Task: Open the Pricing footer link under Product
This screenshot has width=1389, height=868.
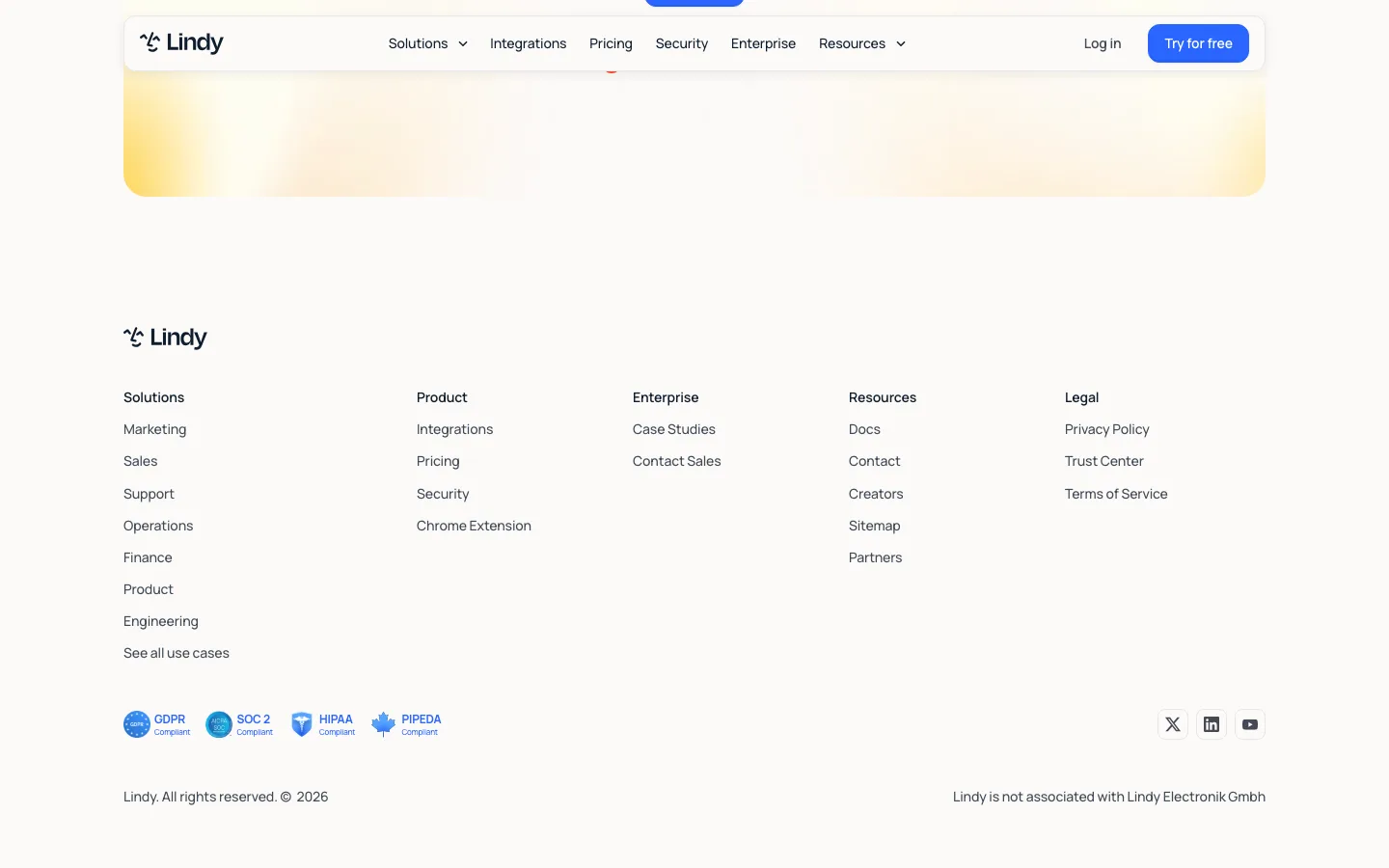Action: 438,461
